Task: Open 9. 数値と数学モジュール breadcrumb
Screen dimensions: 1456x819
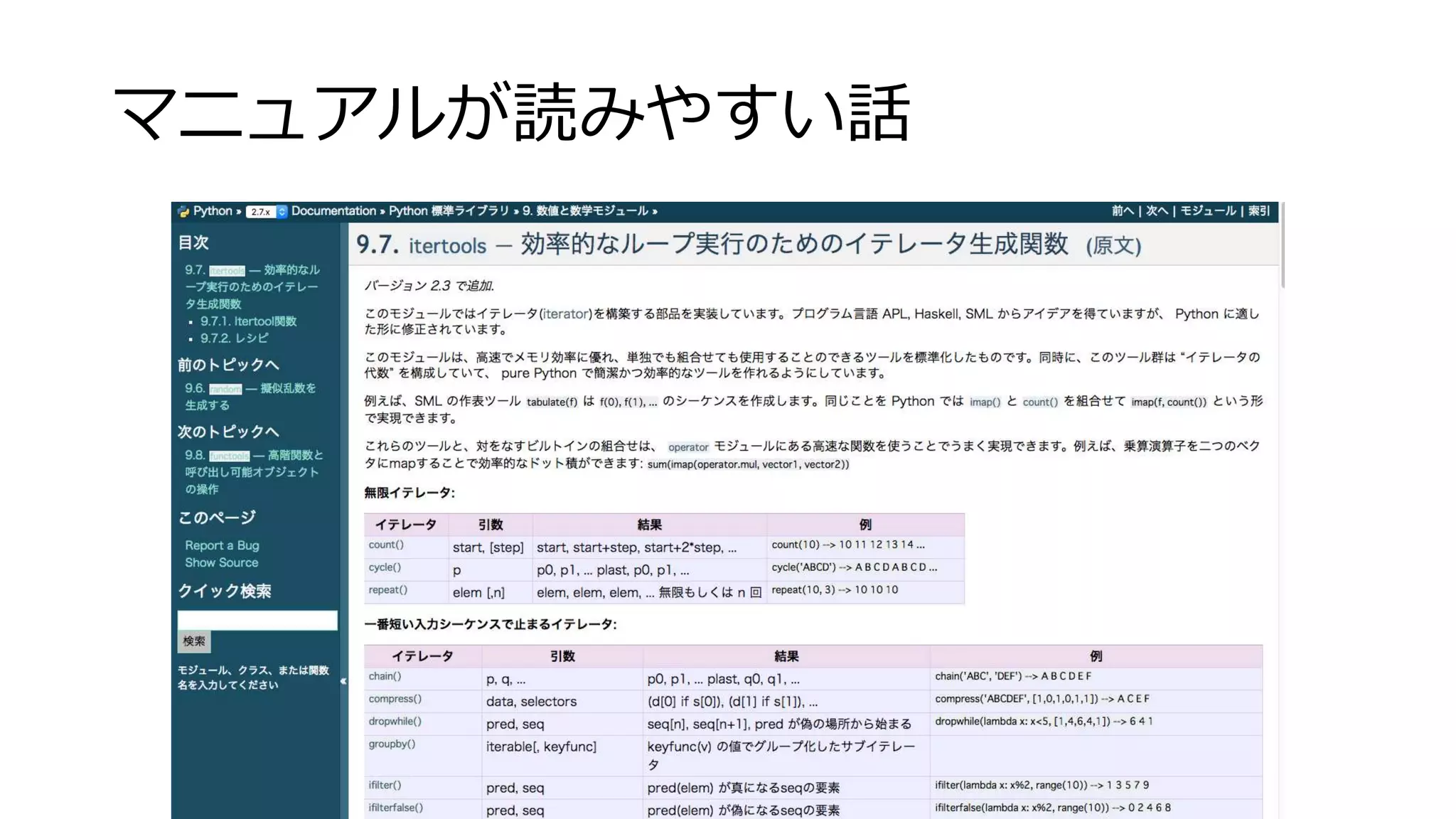Action: click(585, 211)
